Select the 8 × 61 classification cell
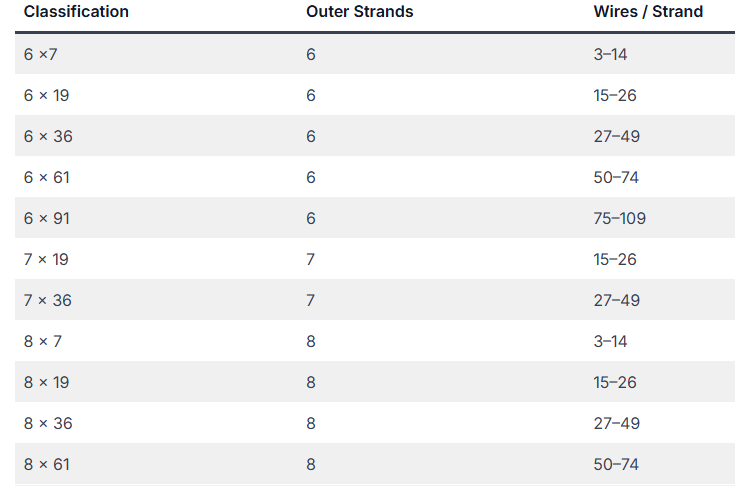 click(46, 465)
